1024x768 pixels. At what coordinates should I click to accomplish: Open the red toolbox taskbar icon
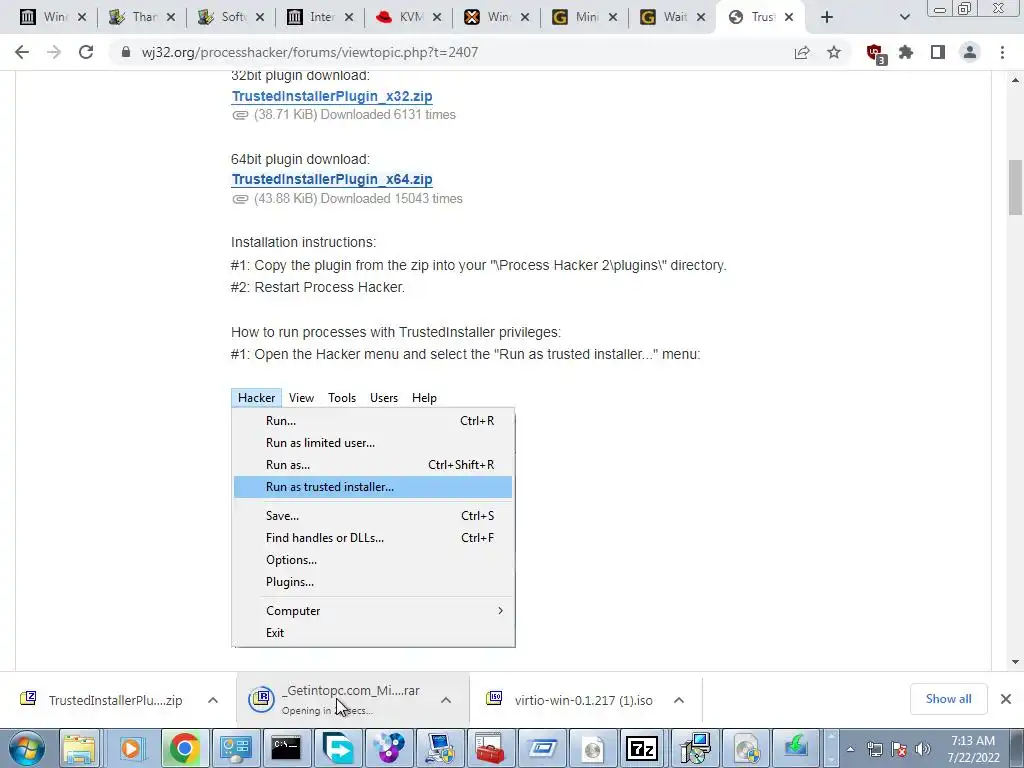(x=490, y=748)
